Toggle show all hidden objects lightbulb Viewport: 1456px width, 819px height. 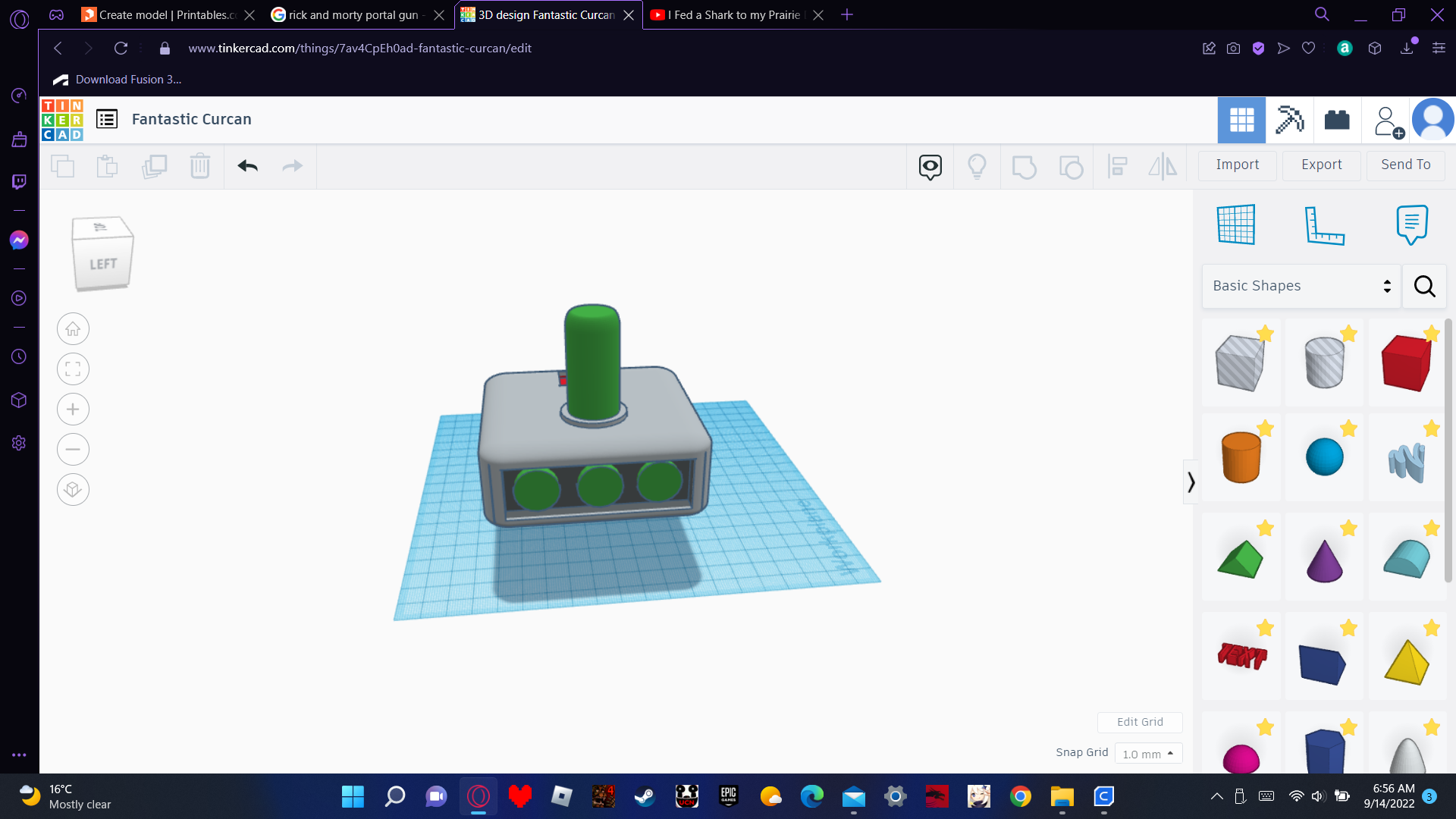coord(977,166)
